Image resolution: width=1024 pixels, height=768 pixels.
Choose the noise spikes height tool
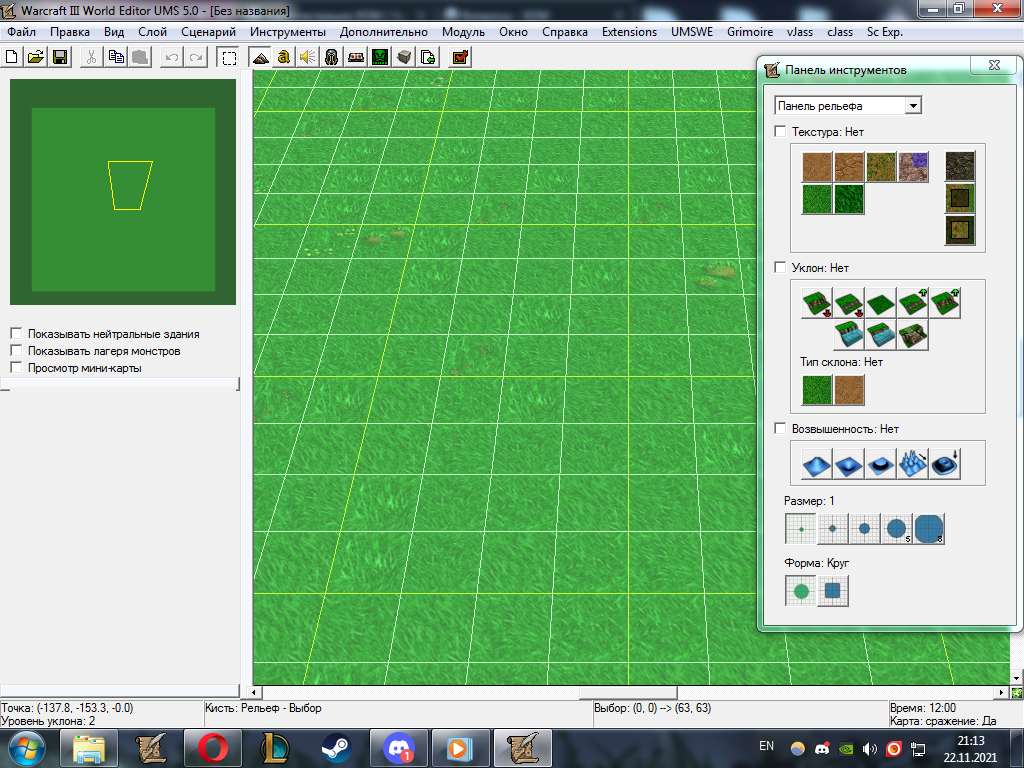click(912, 464)
